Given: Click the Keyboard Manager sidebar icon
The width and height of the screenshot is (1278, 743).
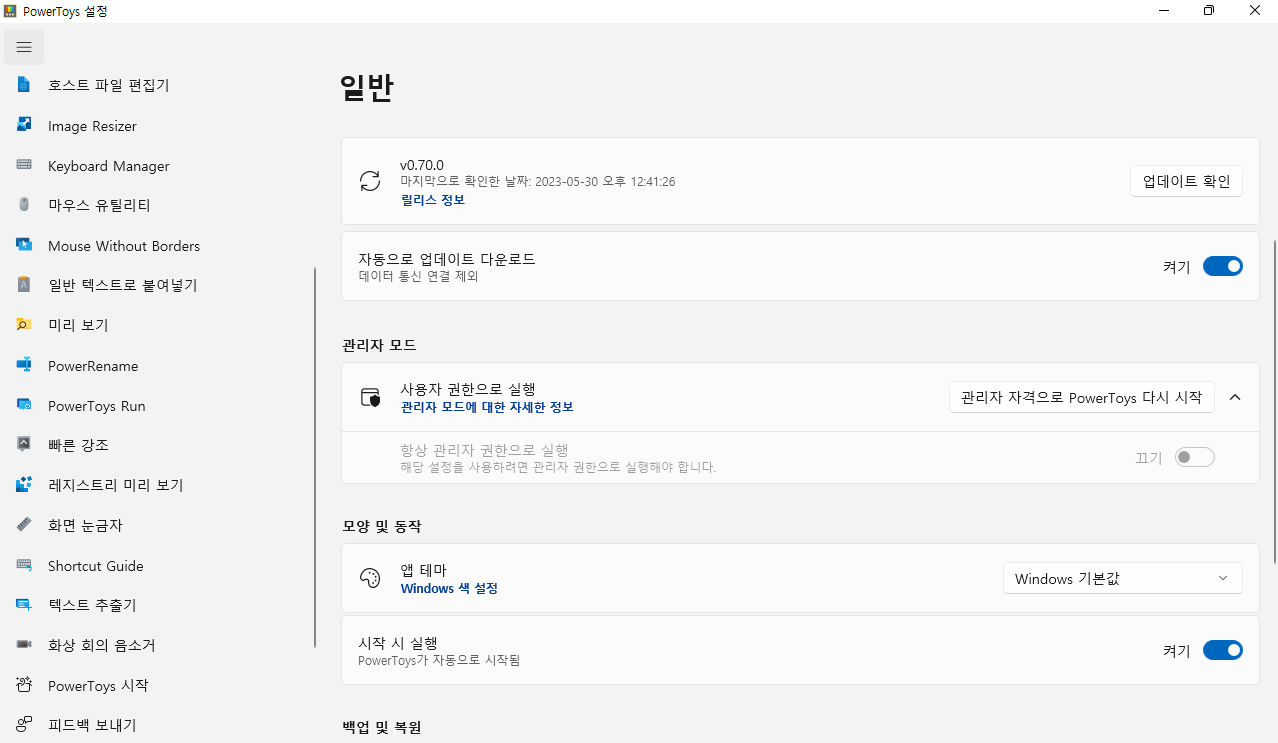Looking at the screenshot, I should coord(24,166).
